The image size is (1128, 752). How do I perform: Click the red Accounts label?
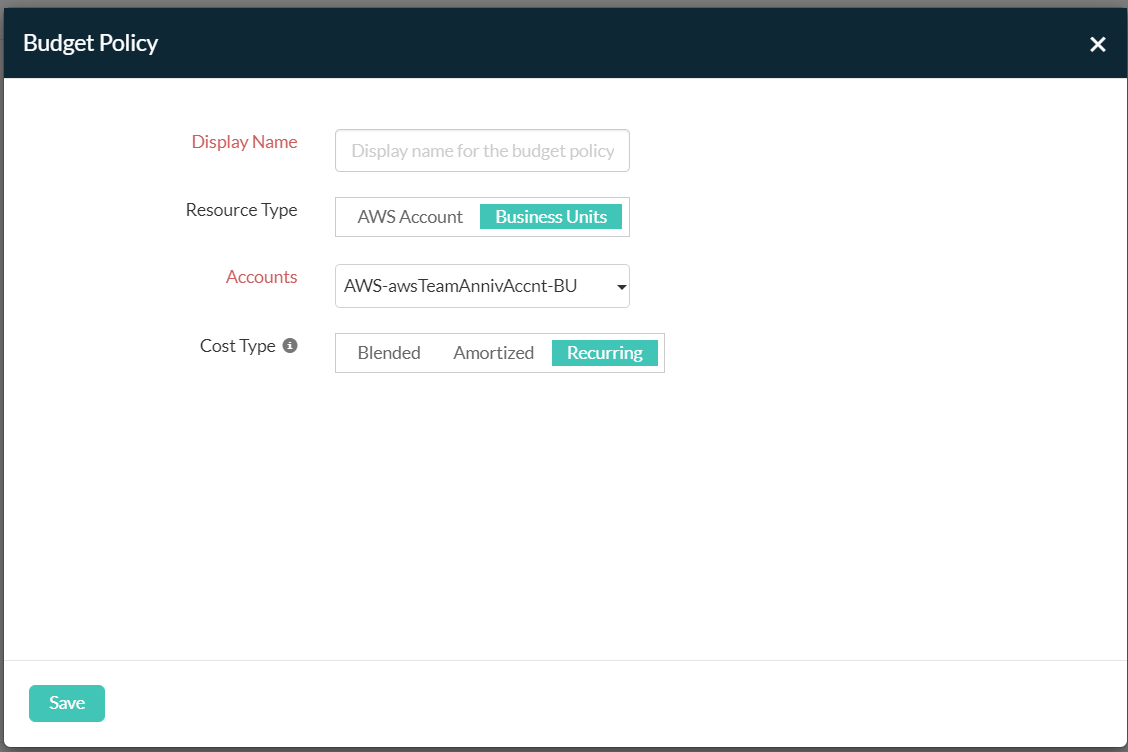click(x=261, y=277)
